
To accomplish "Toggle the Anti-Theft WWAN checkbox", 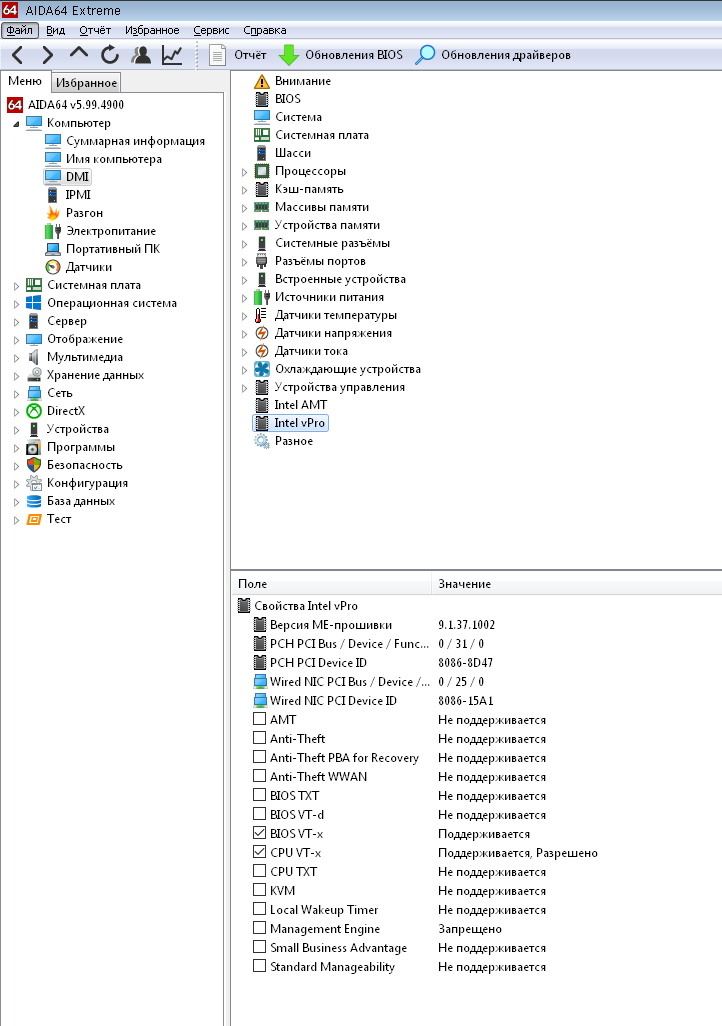I will (x=259, y=775).
